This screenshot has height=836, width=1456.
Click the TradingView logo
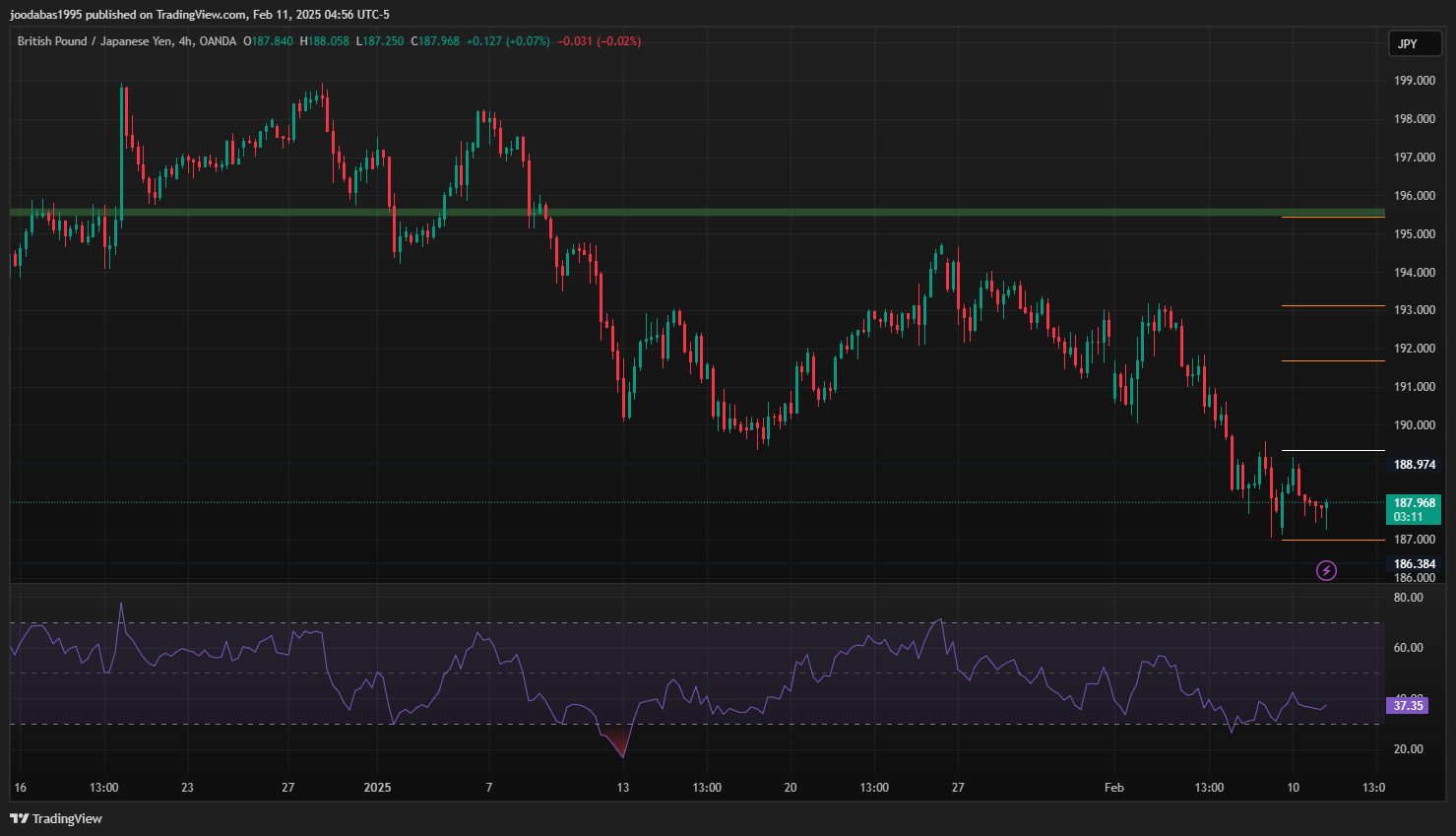[56, 818]
